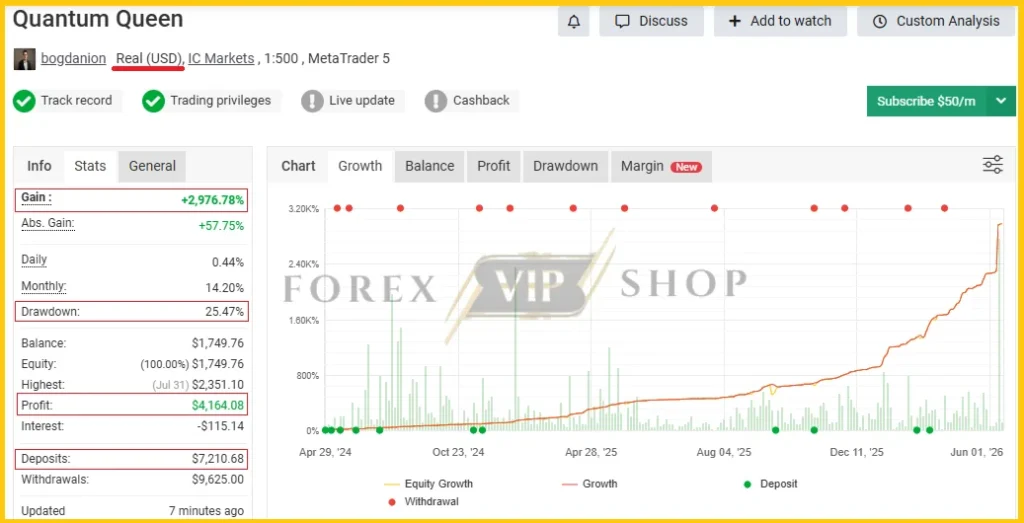Image resolution: width=1024 pixels, height=523 pixels.
Task: Open the Profit chart tab
Action: [x=494, y=166]
